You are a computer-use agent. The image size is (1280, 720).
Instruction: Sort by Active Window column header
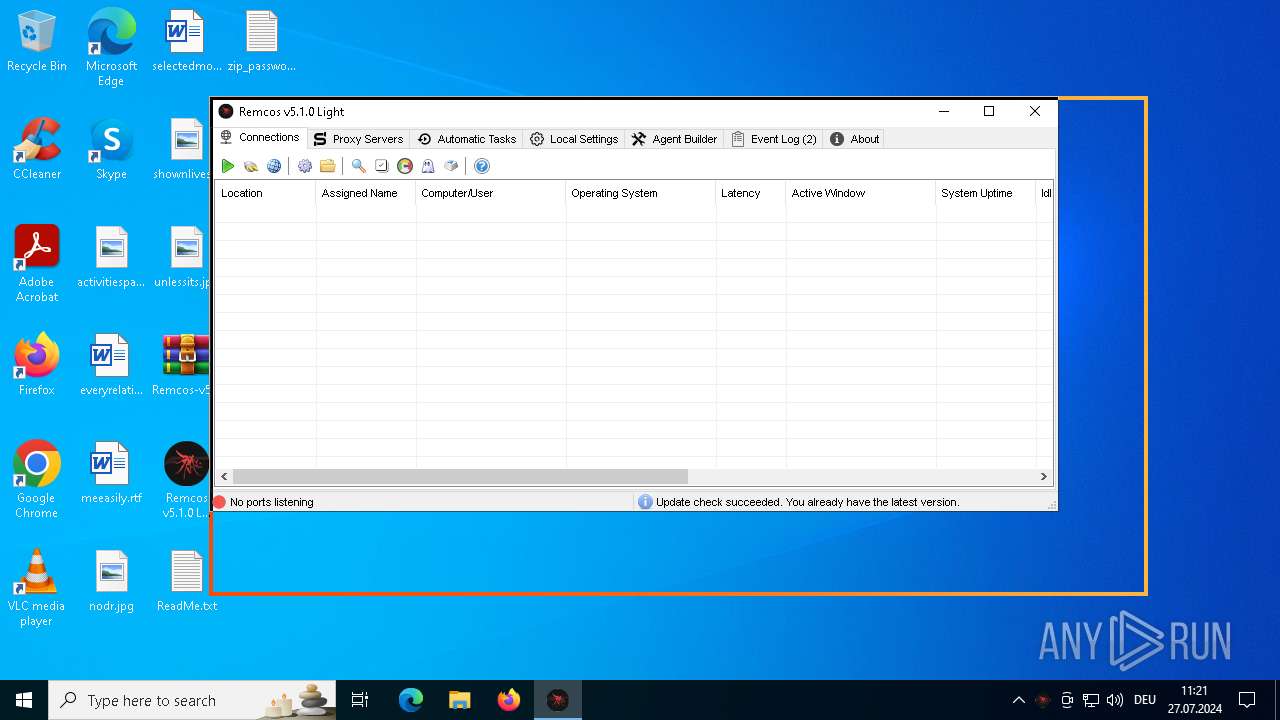861,193
